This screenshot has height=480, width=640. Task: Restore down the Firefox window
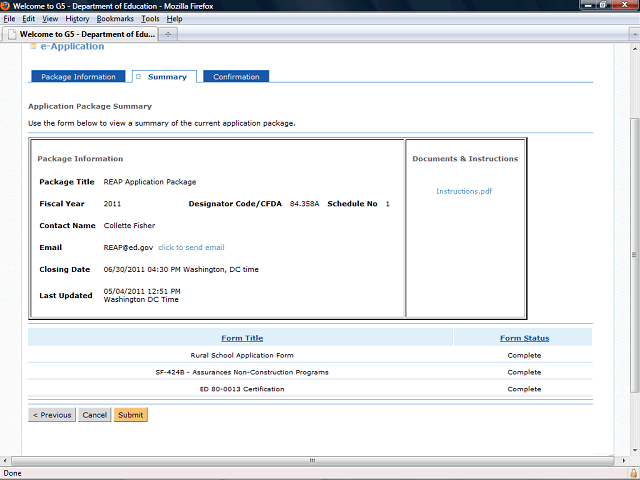[x=603, y=5]
